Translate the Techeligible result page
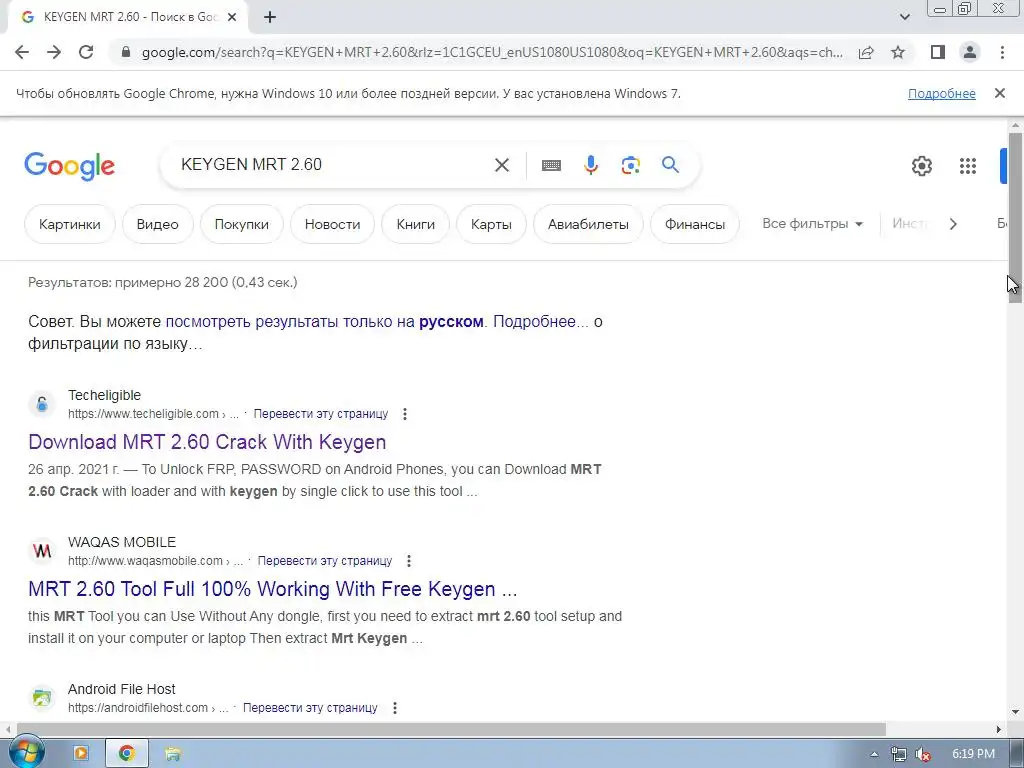Image resolution: width=1024 pixels, height=768 pixels. pos(321,413)
